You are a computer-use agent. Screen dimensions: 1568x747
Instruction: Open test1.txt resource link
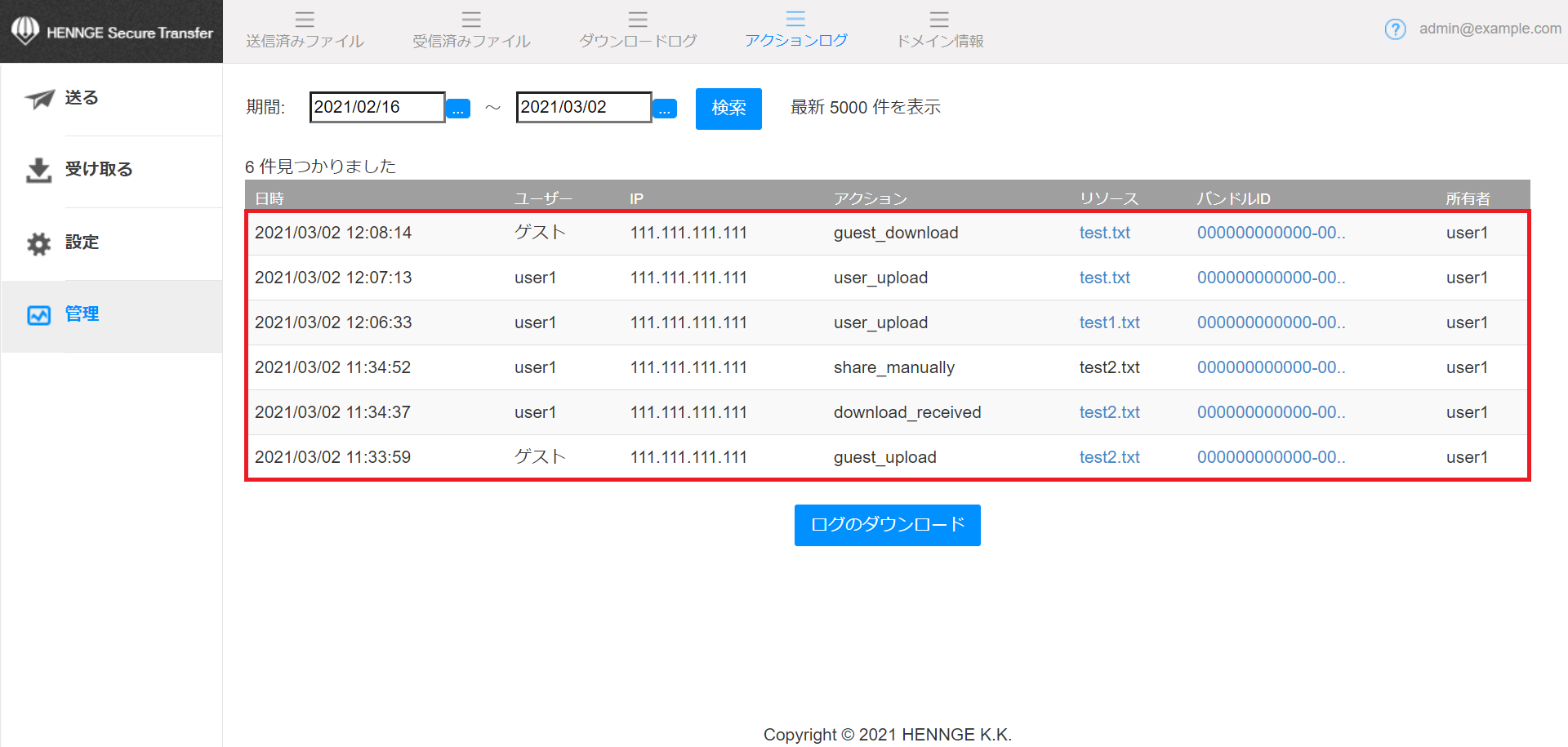(1109, 322)
